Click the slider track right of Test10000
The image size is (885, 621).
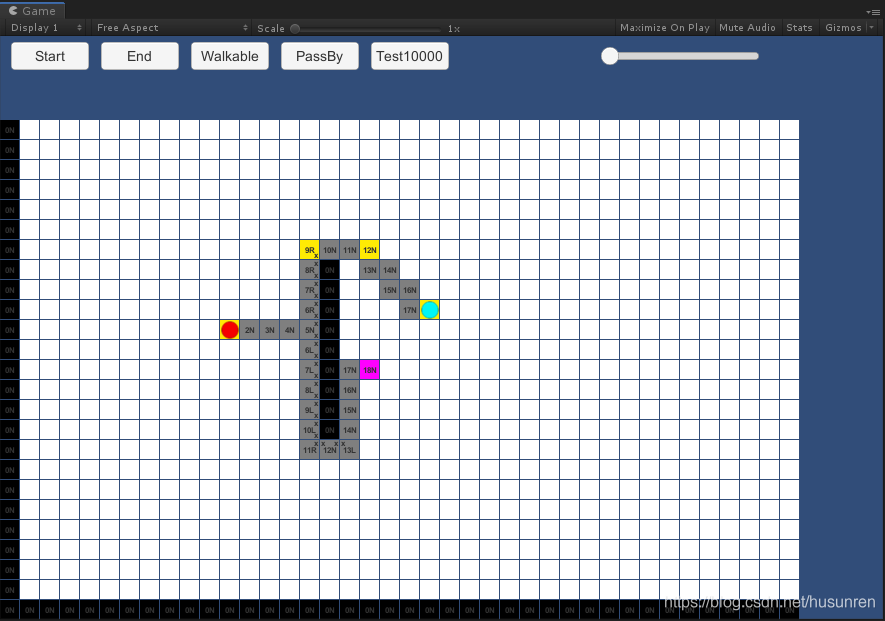pos(683,56)
